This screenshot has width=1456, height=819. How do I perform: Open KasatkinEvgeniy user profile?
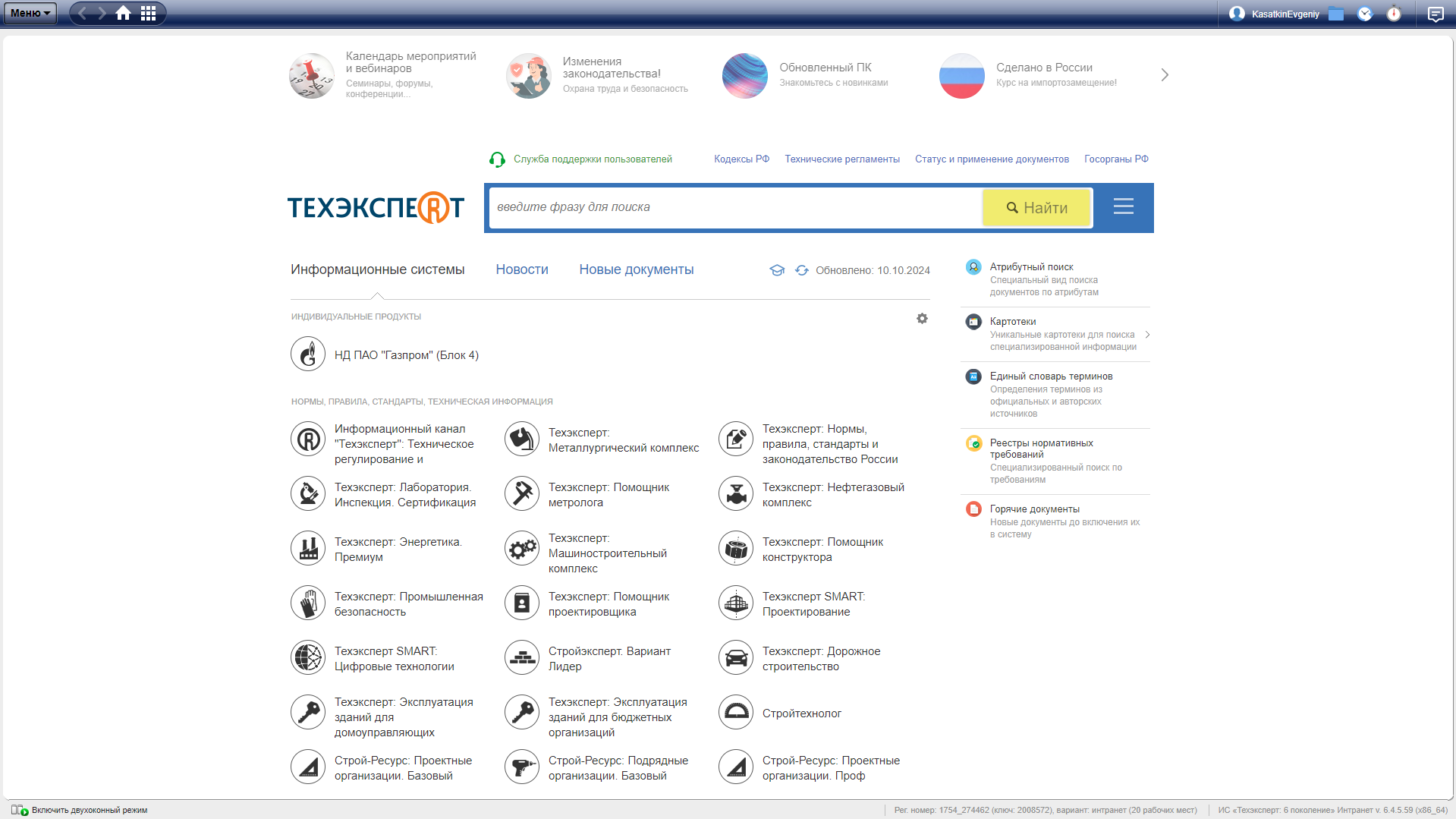1274,14
